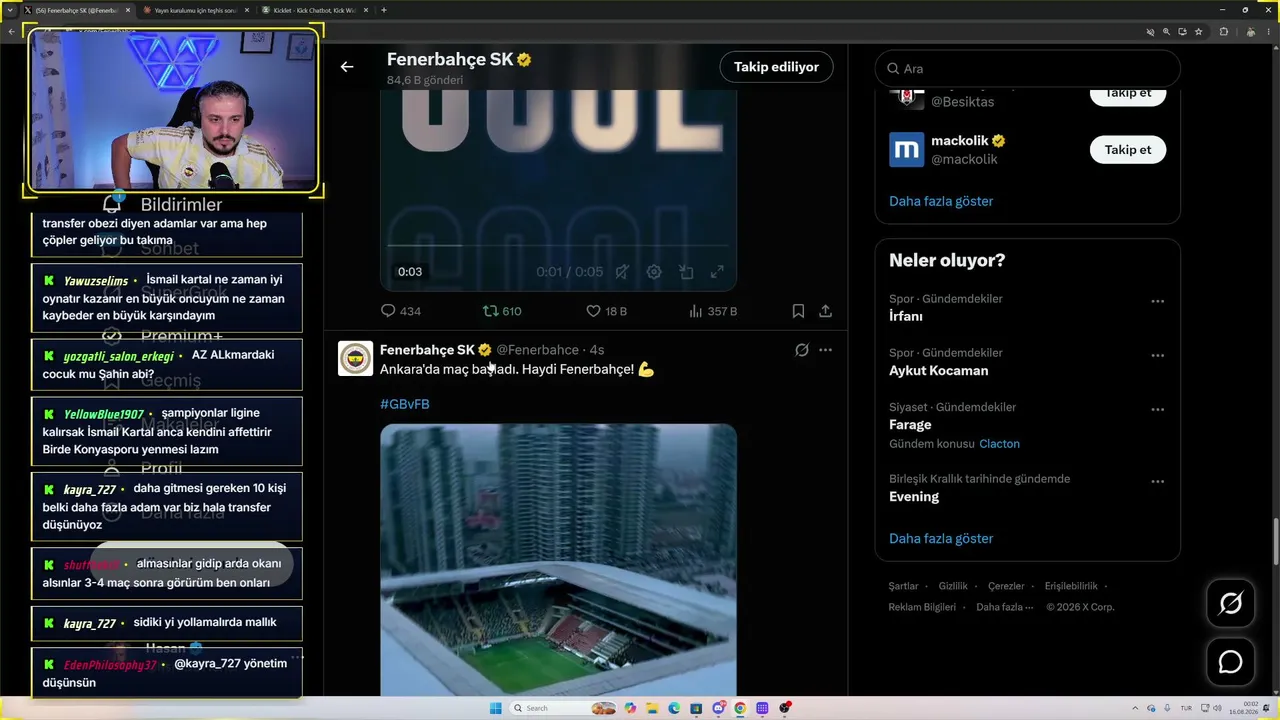
Task: Unmute the video player sound
Action: (622, 272)
